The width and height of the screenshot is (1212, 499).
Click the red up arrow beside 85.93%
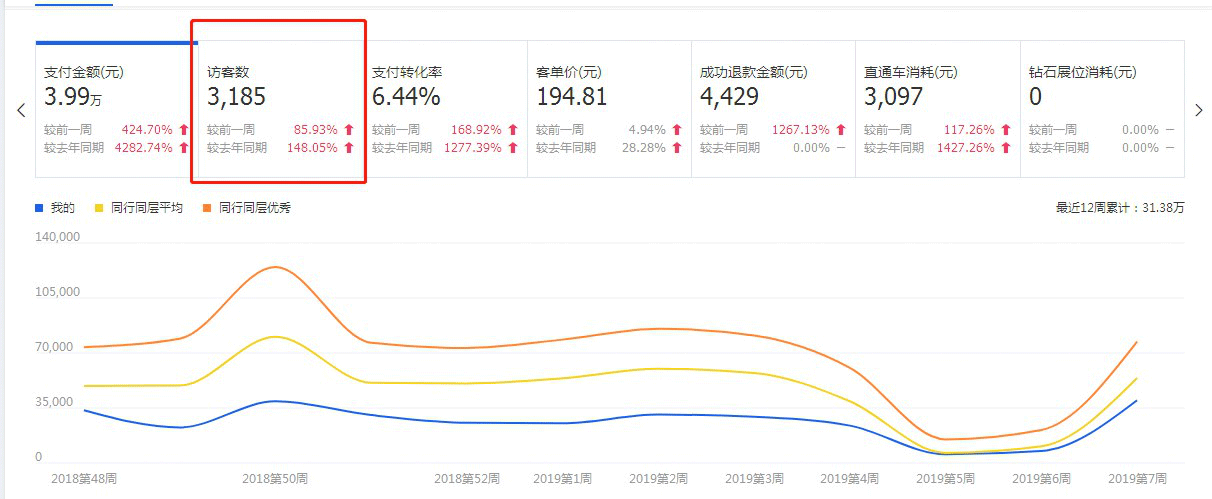[x=349, y=130]
